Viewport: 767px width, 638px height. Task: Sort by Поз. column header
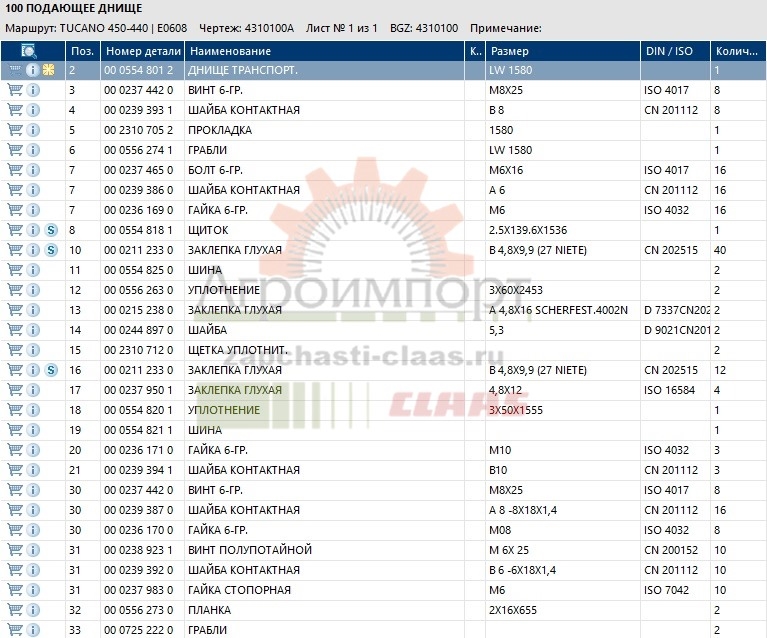[83, 51]
